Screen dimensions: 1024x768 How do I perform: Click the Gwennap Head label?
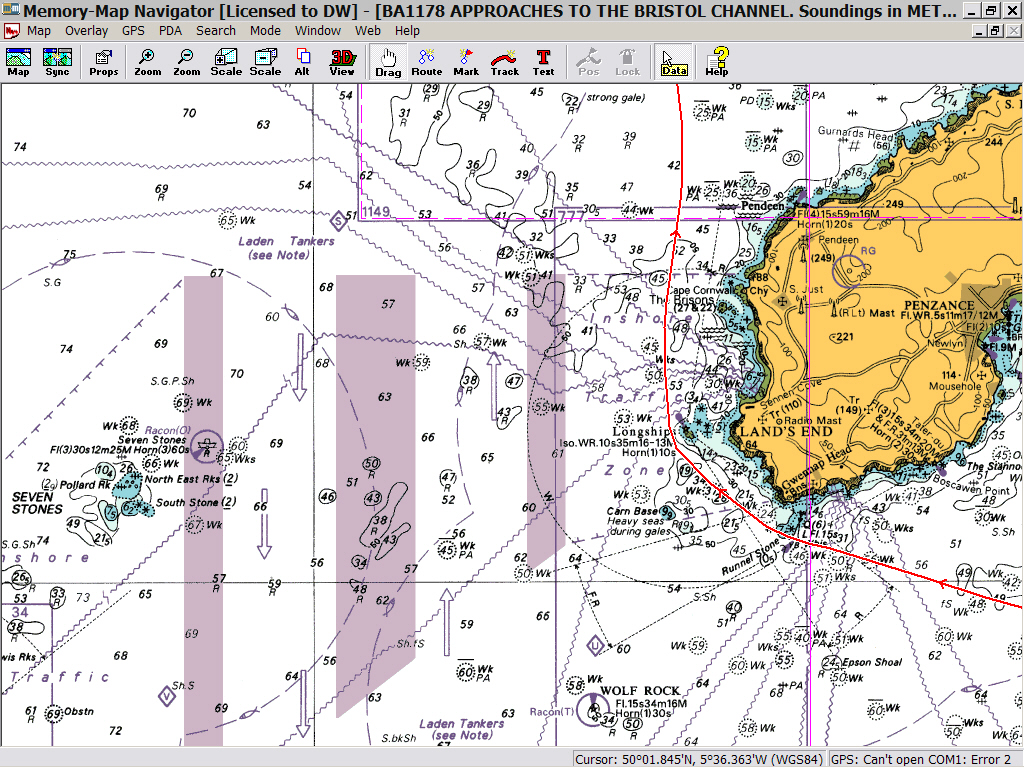point(818,468)
